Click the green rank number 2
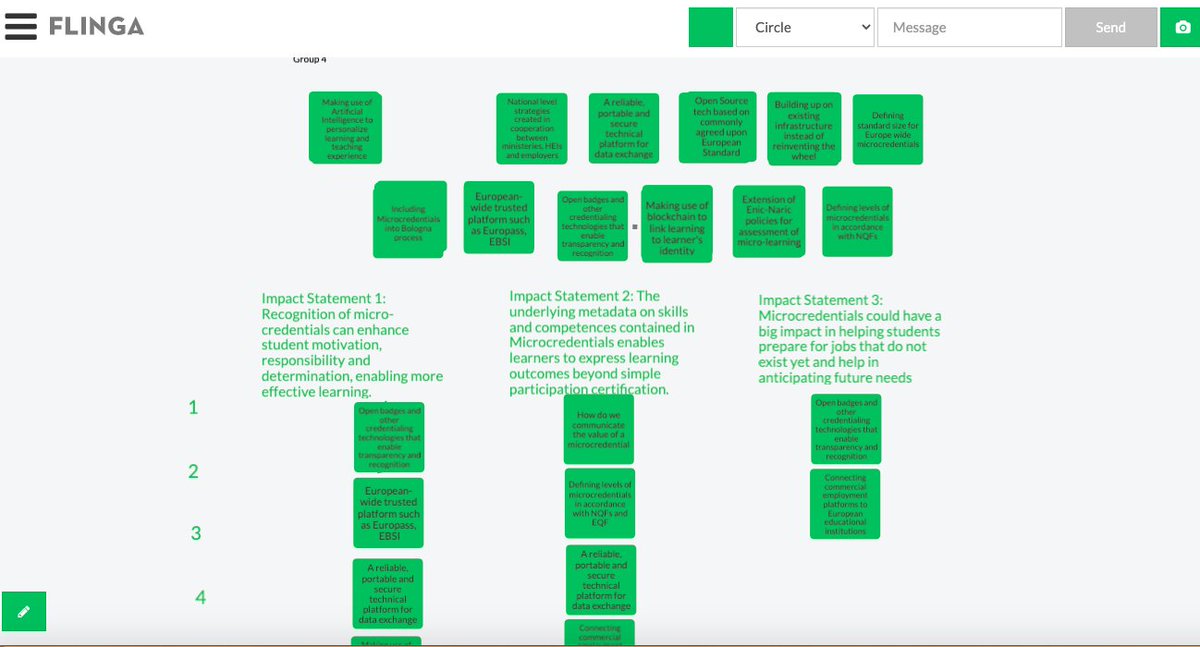Viewport: 1200px width, 647px height. tap(194, 471)
